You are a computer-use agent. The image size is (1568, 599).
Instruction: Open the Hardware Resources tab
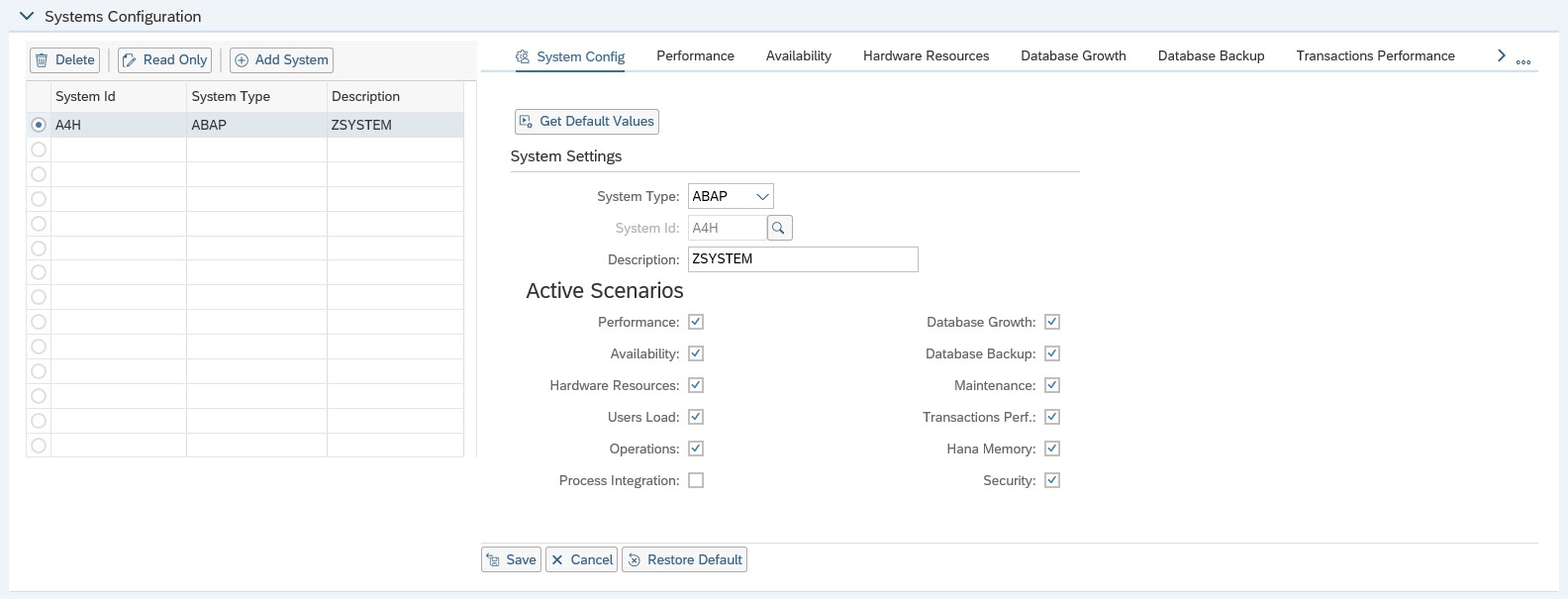[926, 56]
